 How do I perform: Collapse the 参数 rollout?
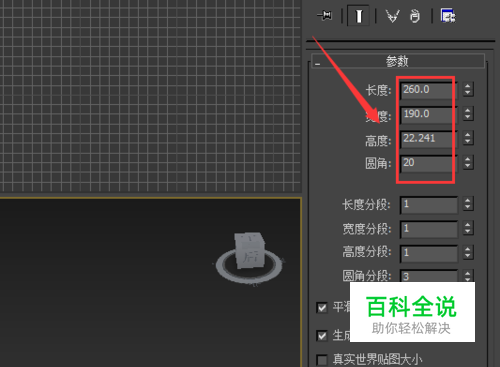[x=398, y=61]
